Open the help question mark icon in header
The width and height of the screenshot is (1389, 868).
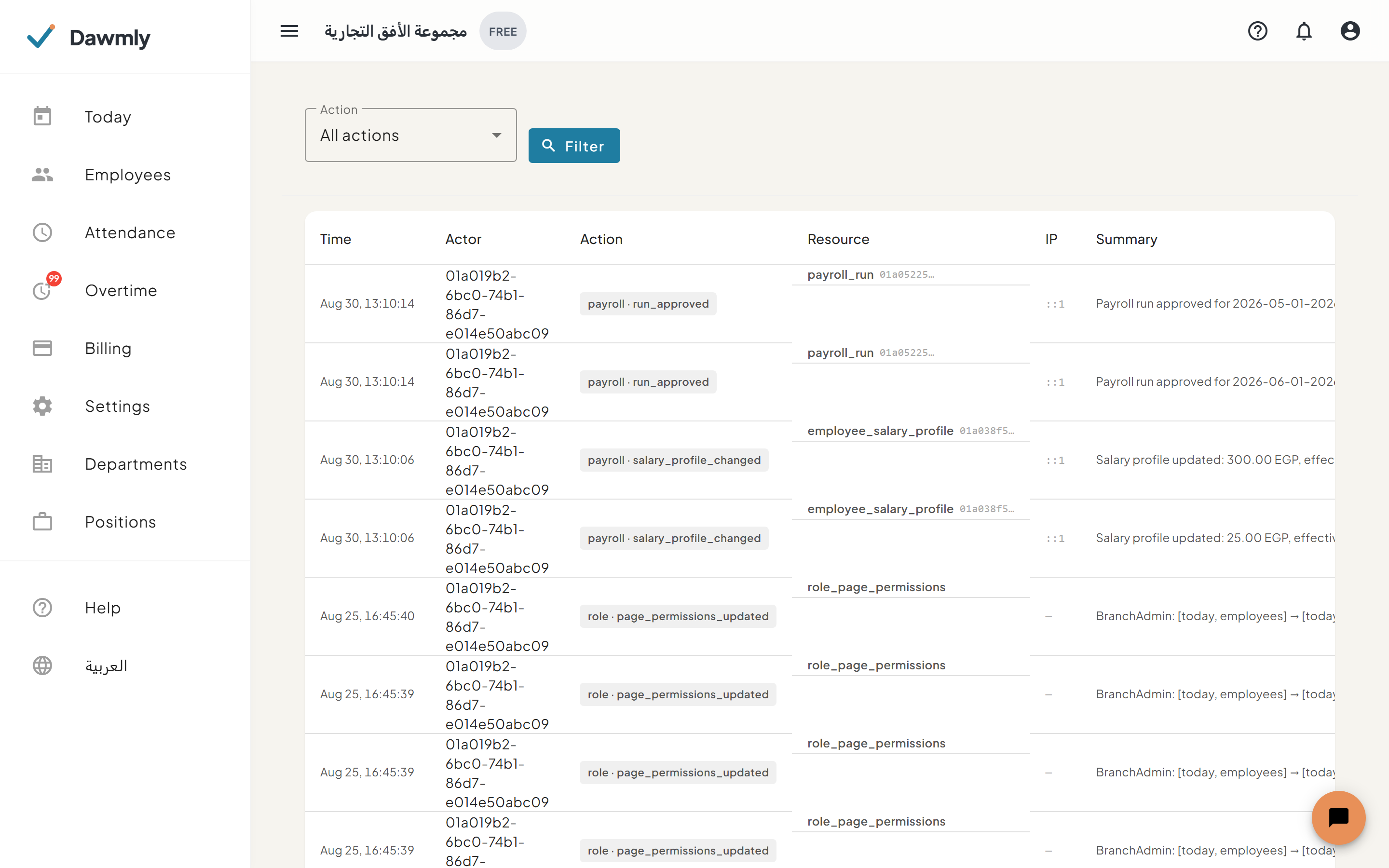pyautogui.click(x=1257, y=31)
